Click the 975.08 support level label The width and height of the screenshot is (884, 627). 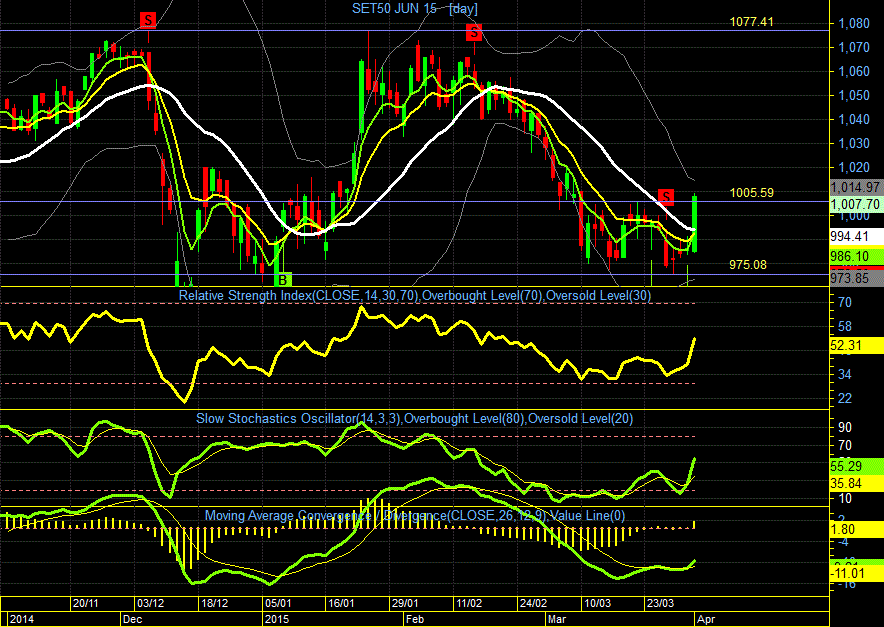748,264
